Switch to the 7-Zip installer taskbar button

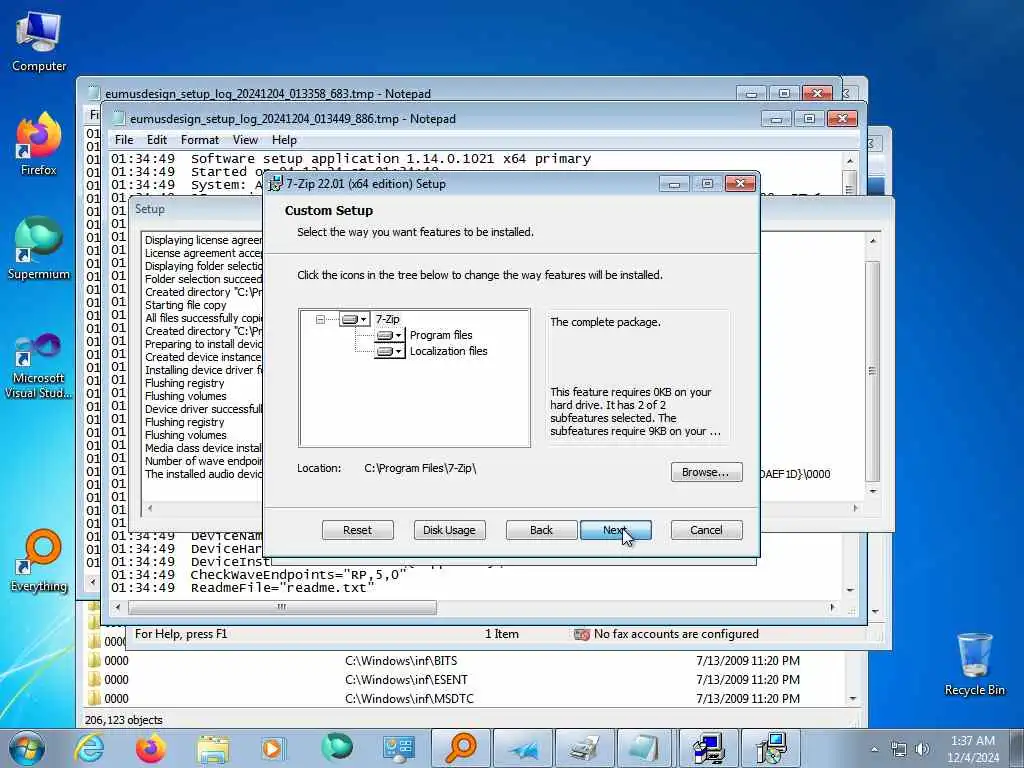pos(771,748)
